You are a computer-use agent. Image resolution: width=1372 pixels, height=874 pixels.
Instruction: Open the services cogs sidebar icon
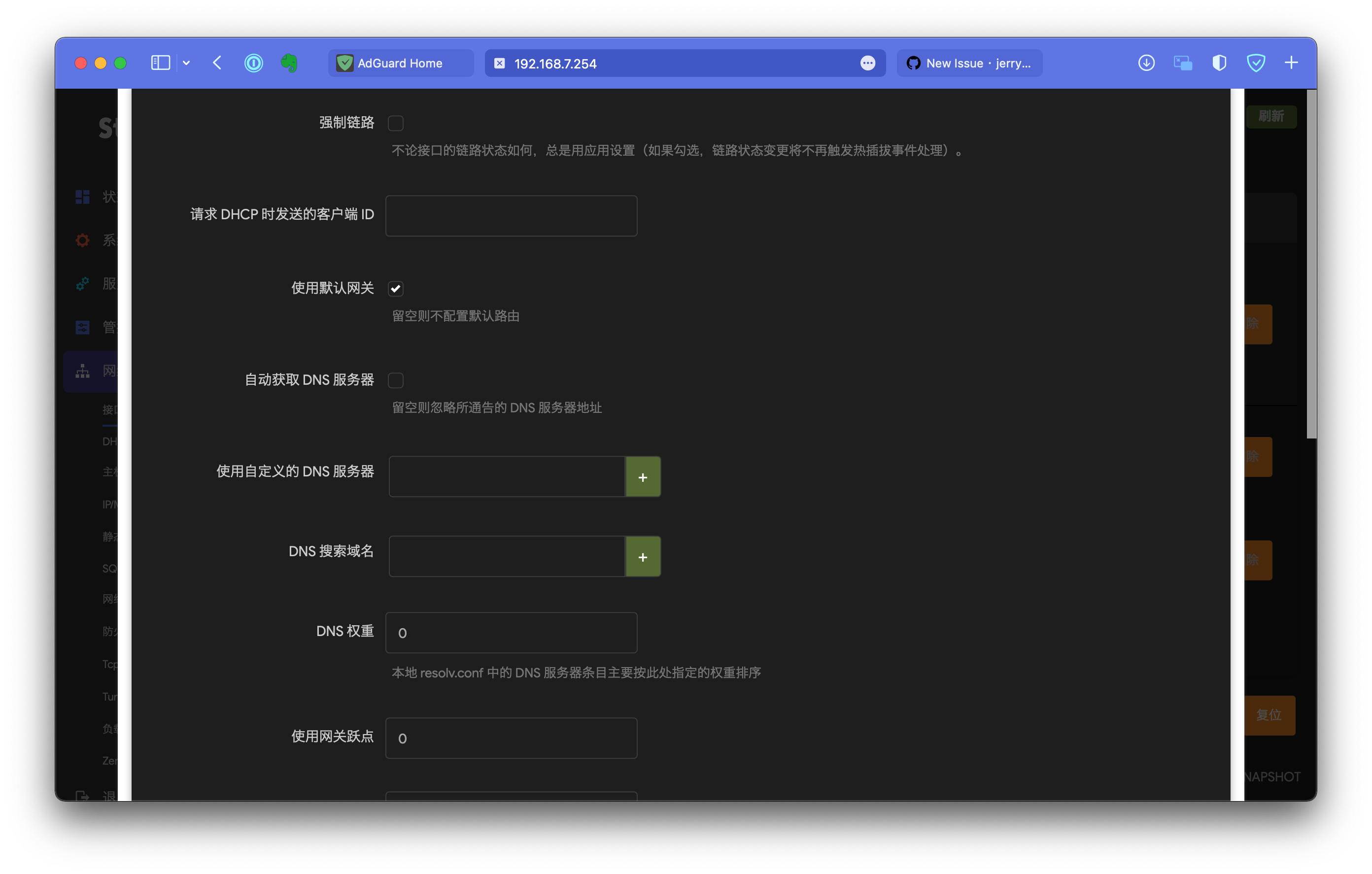pos(83,283)
